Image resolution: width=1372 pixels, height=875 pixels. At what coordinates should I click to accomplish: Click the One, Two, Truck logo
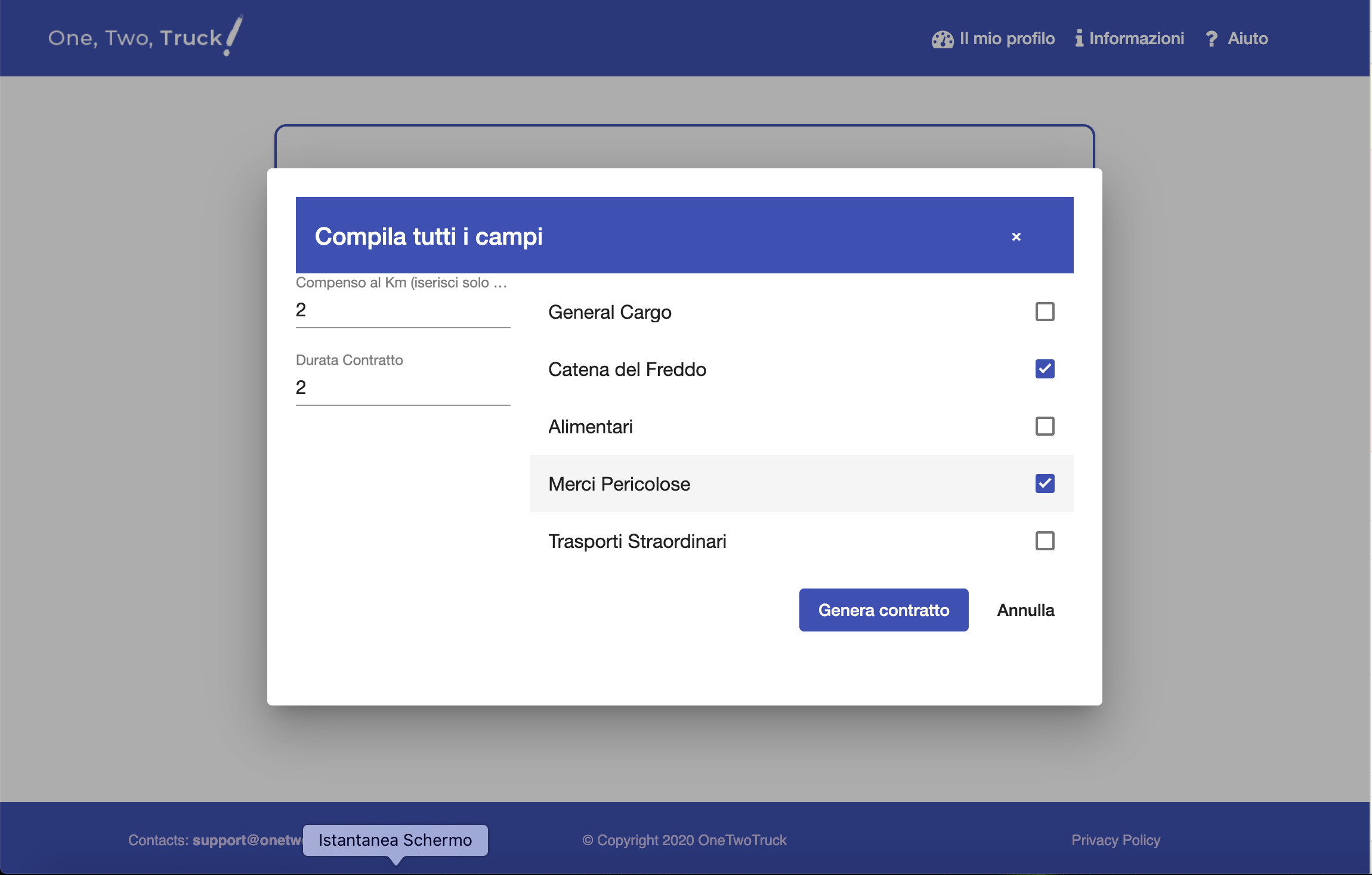[x=145, y=37]
